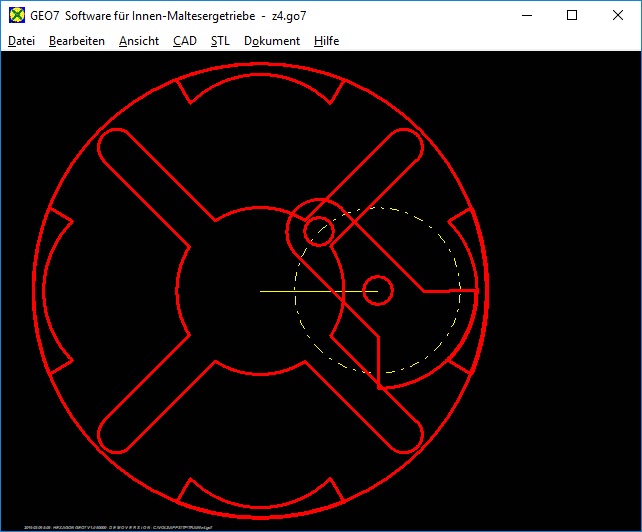This screenshot has width=642, height=532.
Task: Open the Dokument menu
Action: (271, 41)
